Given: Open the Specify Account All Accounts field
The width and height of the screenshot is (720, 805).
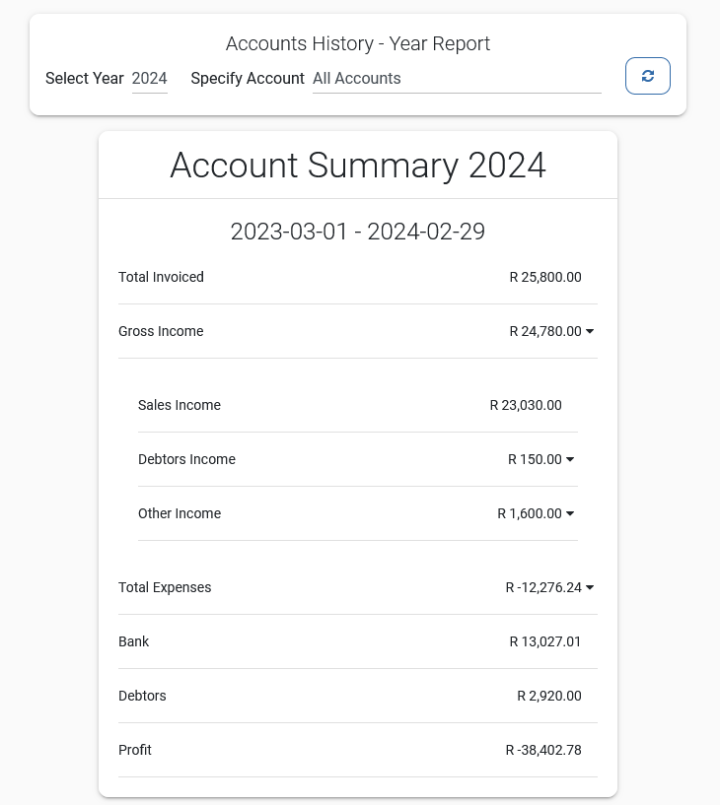Looking at the screenshot, I should (456, 78).
